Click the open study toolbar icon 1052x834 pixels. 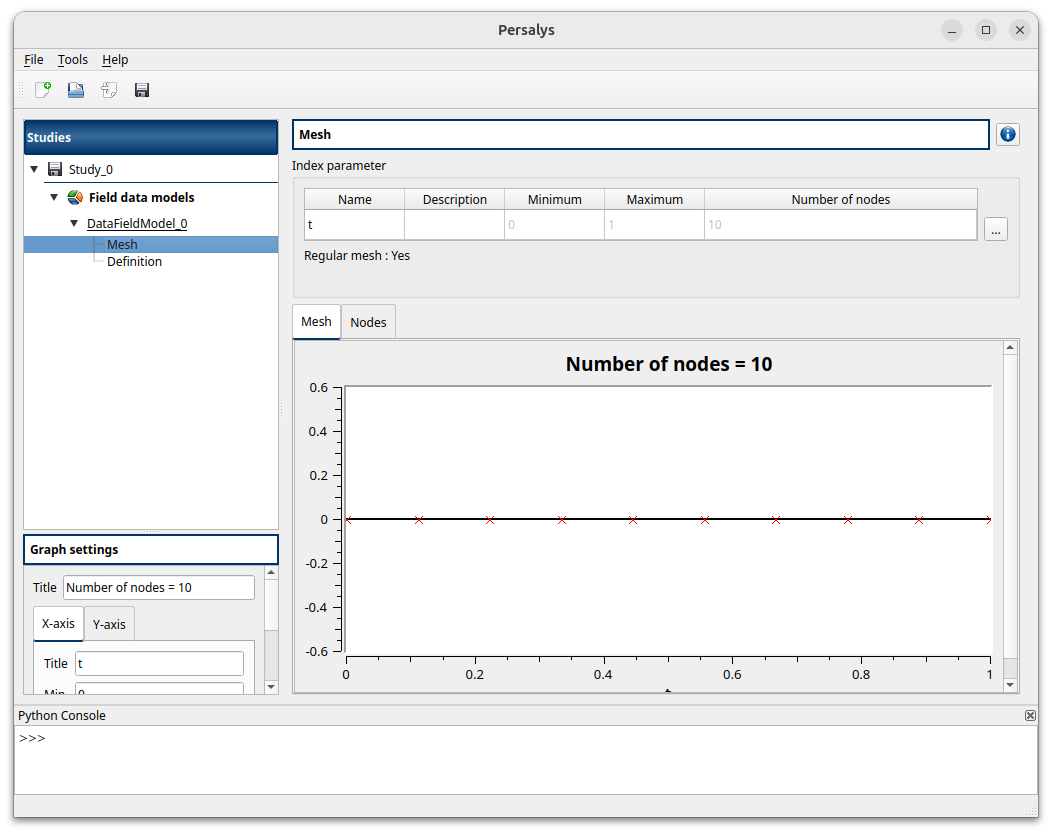(76, 90)
